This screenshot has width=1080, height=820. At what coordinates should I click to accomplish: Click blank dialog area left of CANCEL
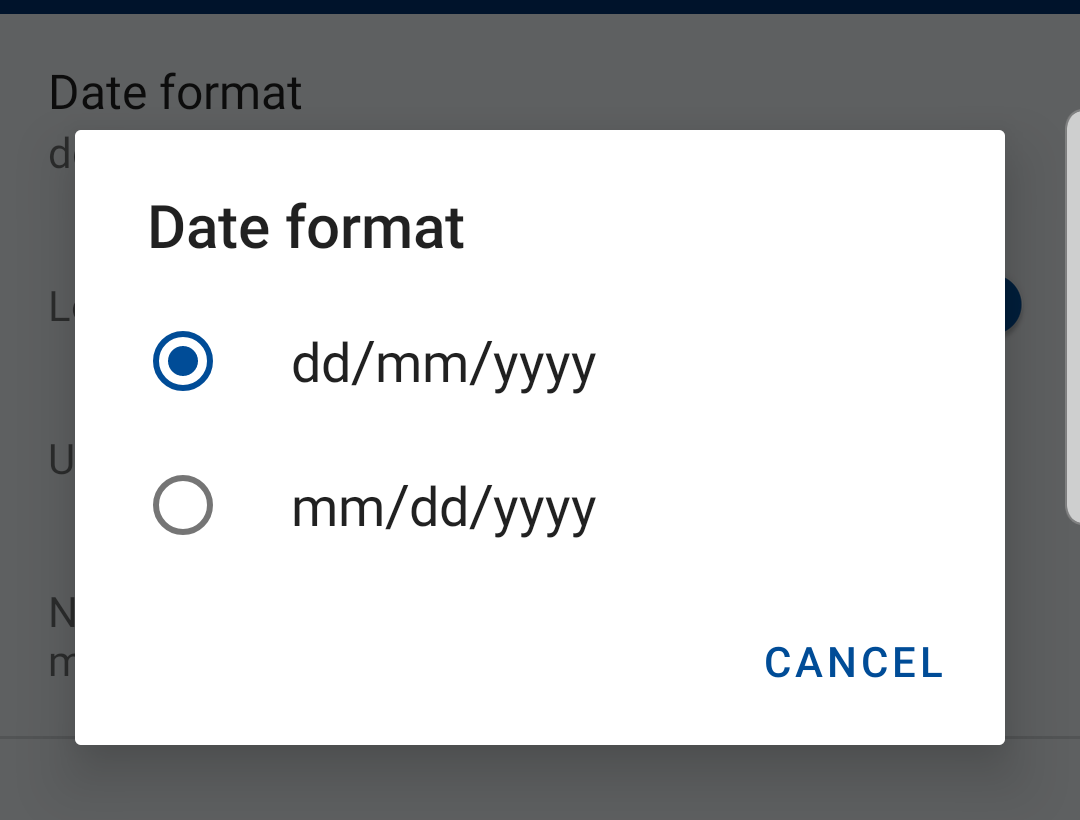413,662
